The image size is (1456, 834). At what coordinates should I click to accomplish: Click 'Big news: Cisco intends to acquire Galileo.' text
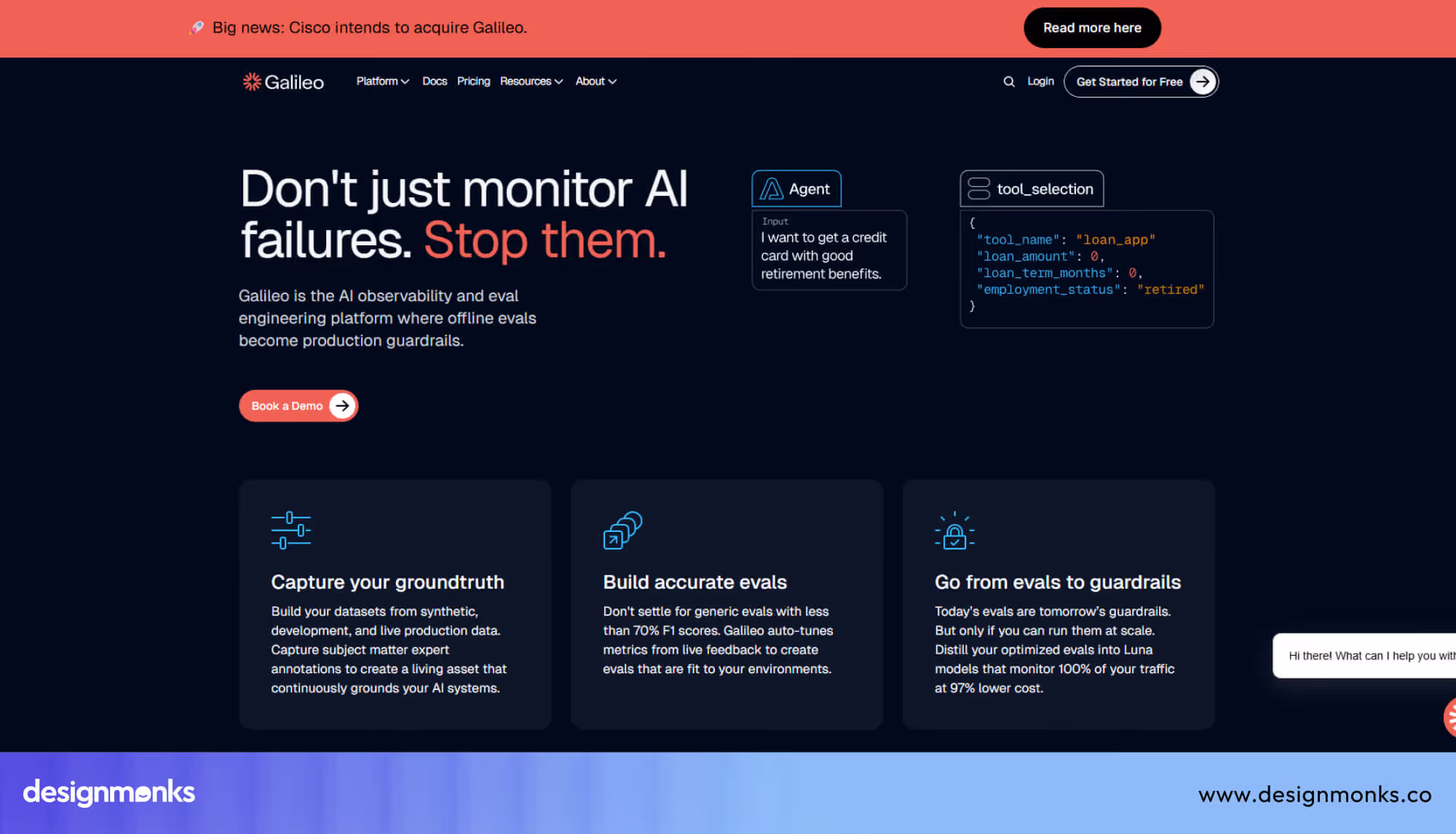370,28
